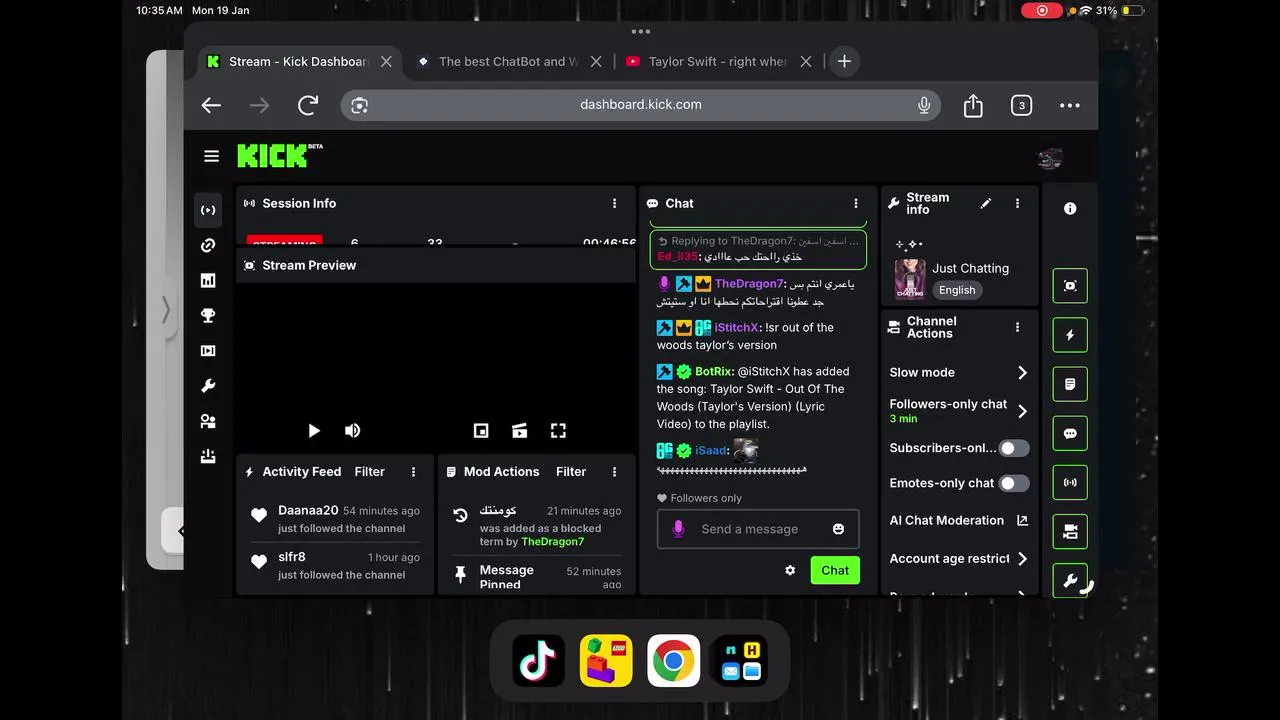Open Activity Feed options menu
Screen dimensions: 1280x720
pyautogui.click(x=413, y=472)
